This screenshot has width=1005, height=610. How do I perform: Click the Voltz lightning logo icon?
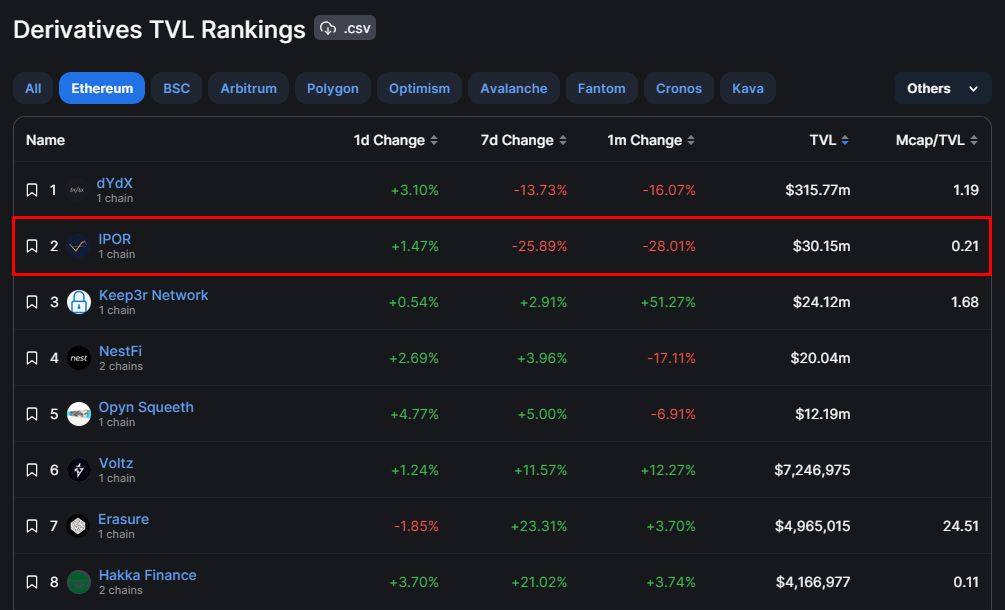click(x=79, y=470)
